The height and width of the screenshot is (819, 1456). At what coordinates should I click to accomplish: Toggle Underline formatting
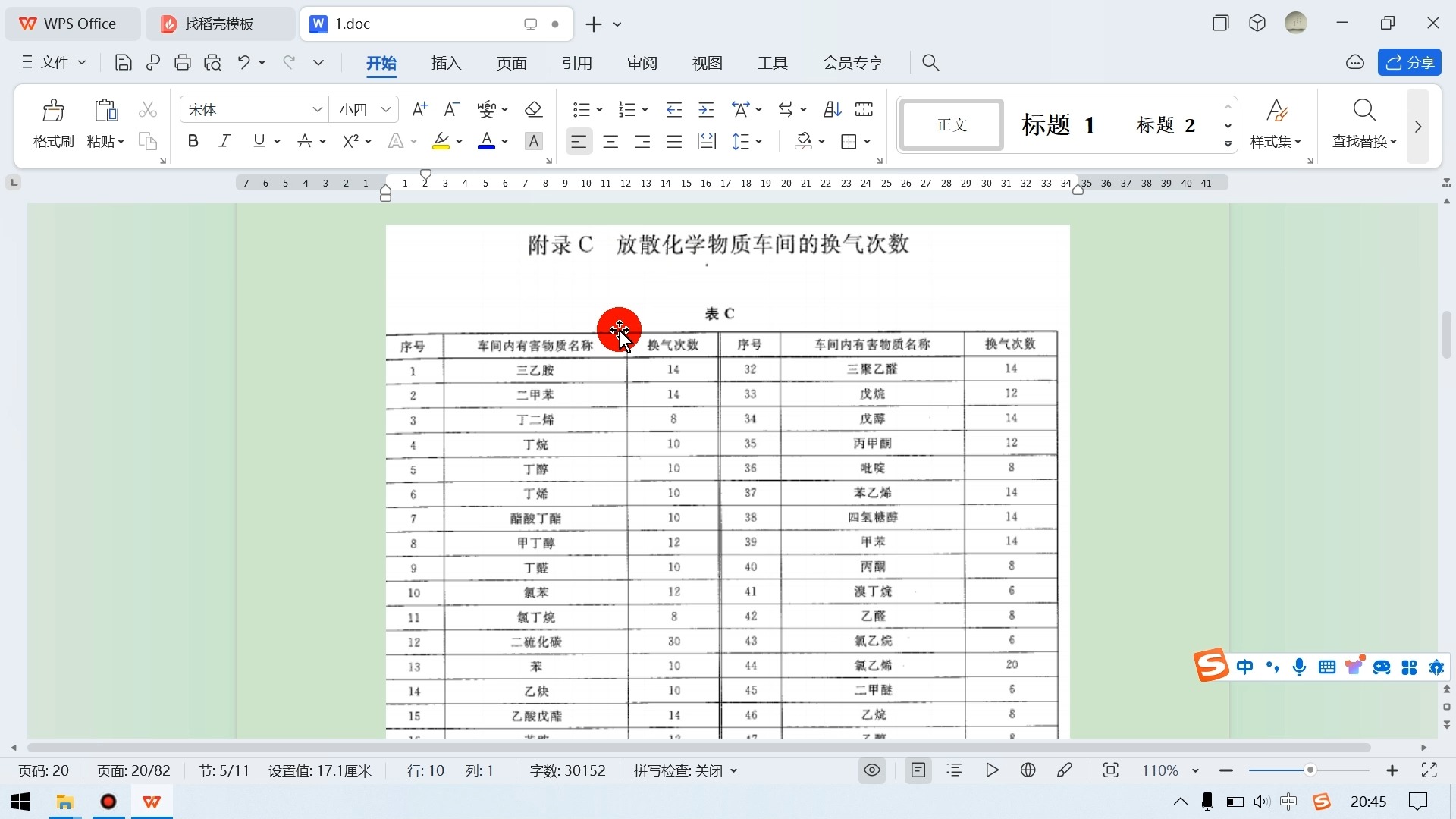click(259, 141)
